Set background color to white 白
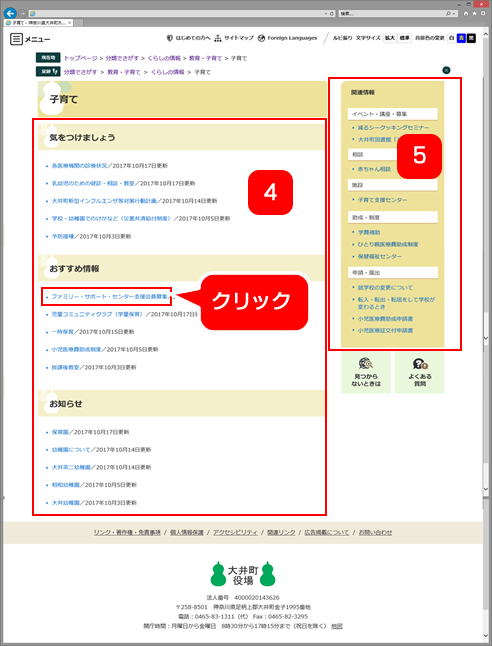Screen dimensions: 492x646 (x=452, y=38)
